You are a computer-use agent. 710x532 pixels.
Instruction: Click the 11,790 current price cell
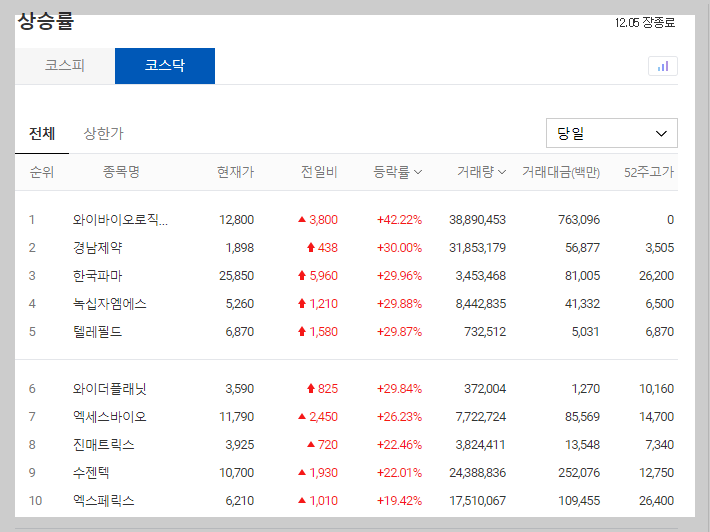[236, 417]
